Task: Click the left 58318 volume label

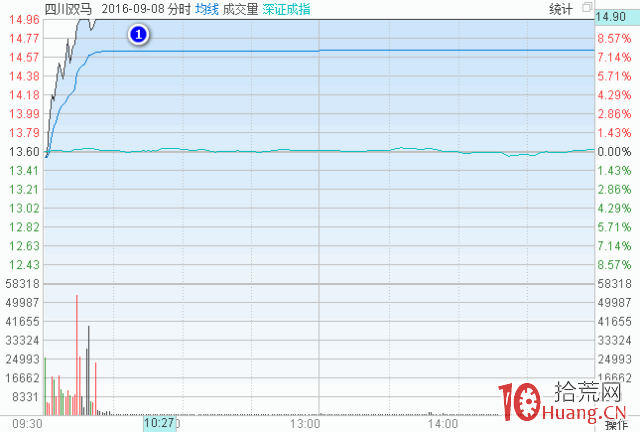Action: pyautogui.click(x=22, y=284)
